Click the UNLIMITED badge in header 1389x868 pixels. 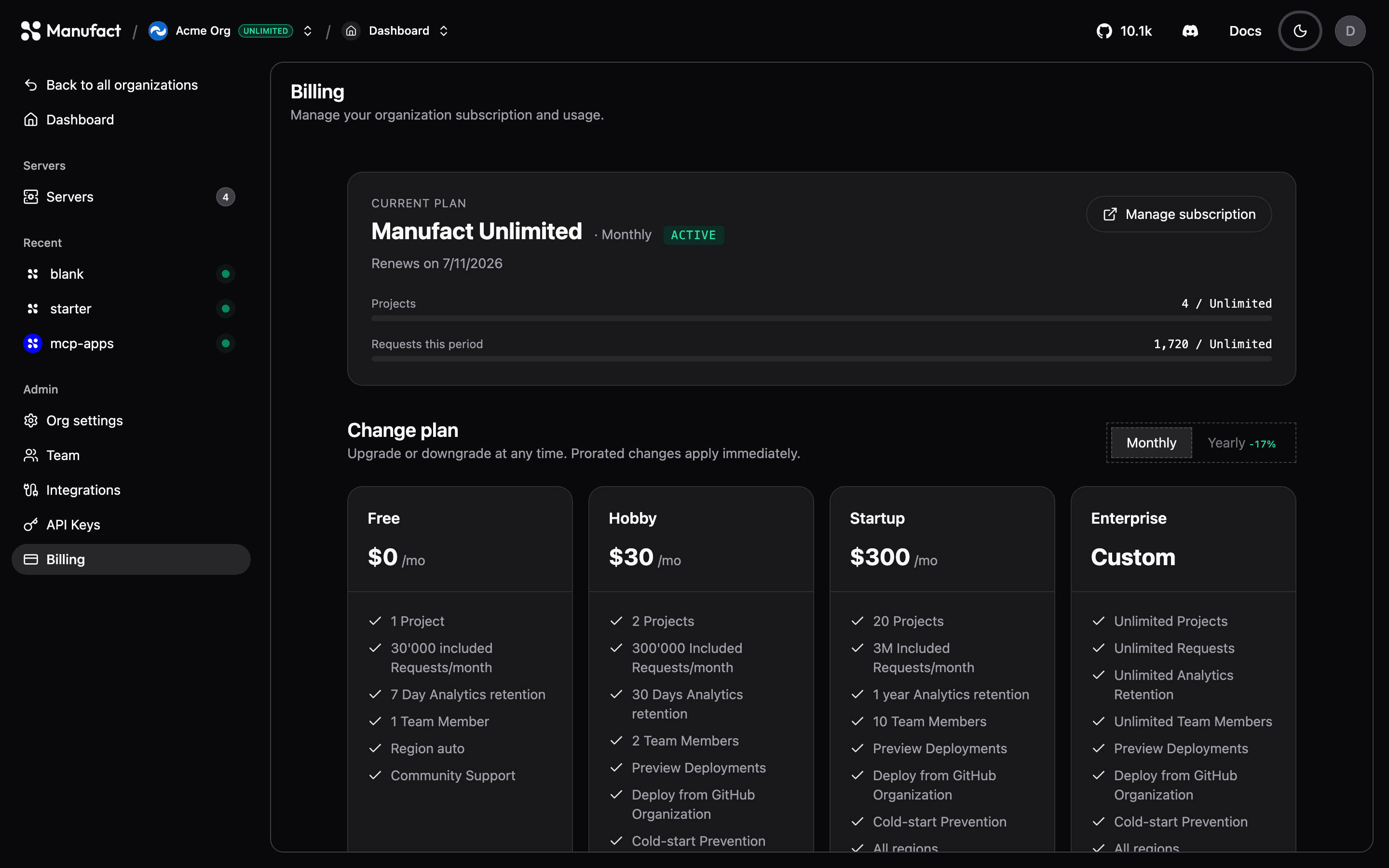click(265, 31)
